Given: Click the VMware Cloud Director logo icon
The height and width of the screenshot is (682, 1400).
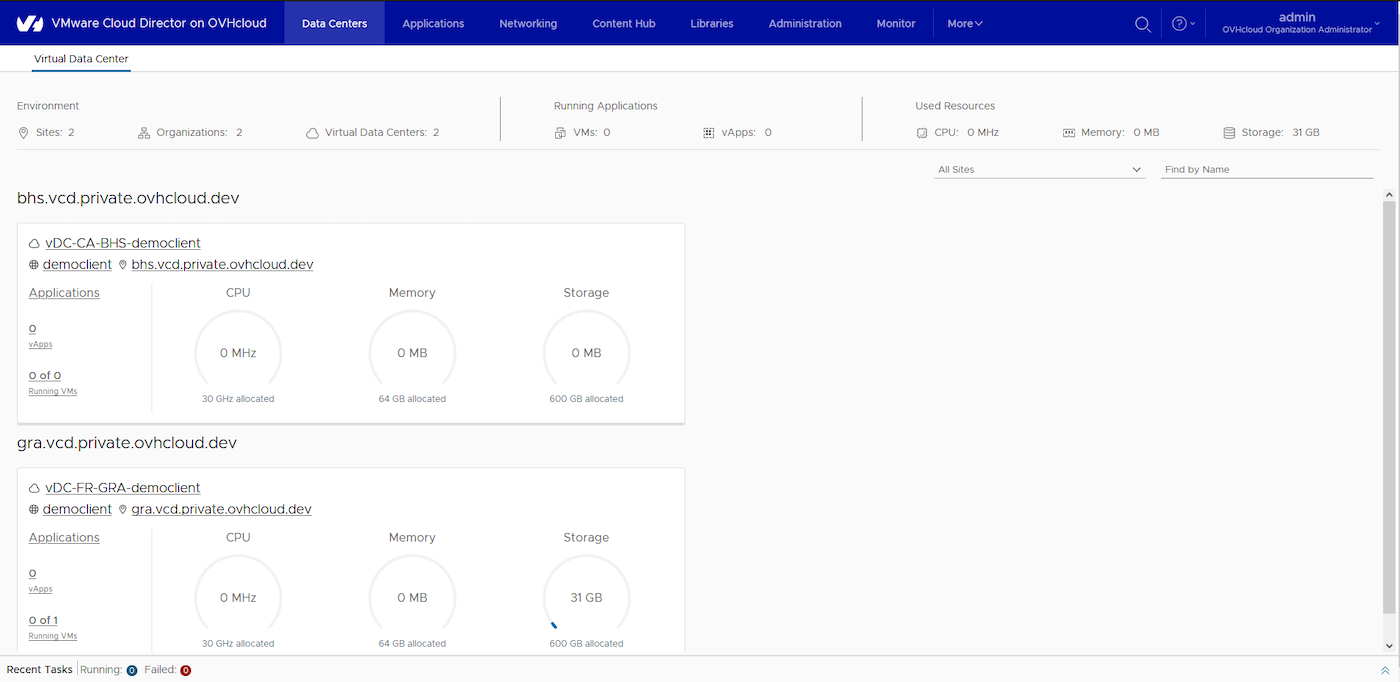Looking at the screenshot, I should tap(30, 23).
